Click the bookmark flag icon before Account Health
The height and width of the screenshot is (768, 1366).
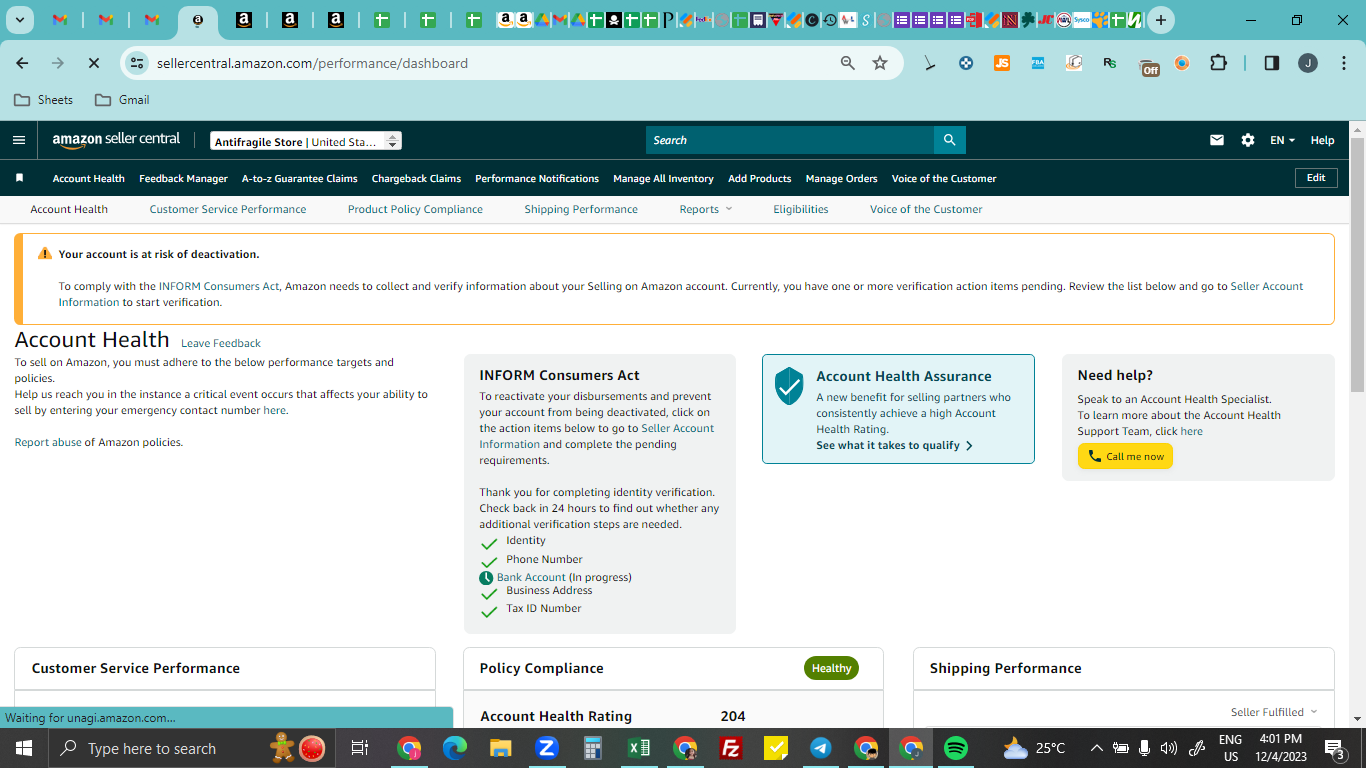tap(19, 178)
